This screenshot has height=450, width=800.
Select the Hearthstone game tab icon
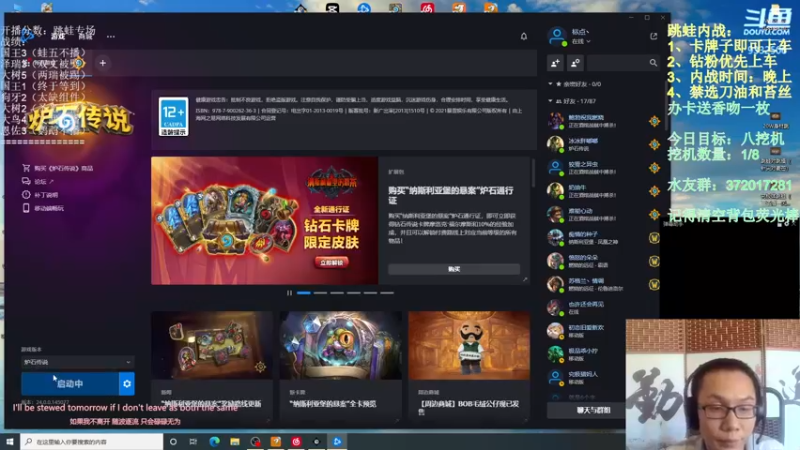(79, 63)
